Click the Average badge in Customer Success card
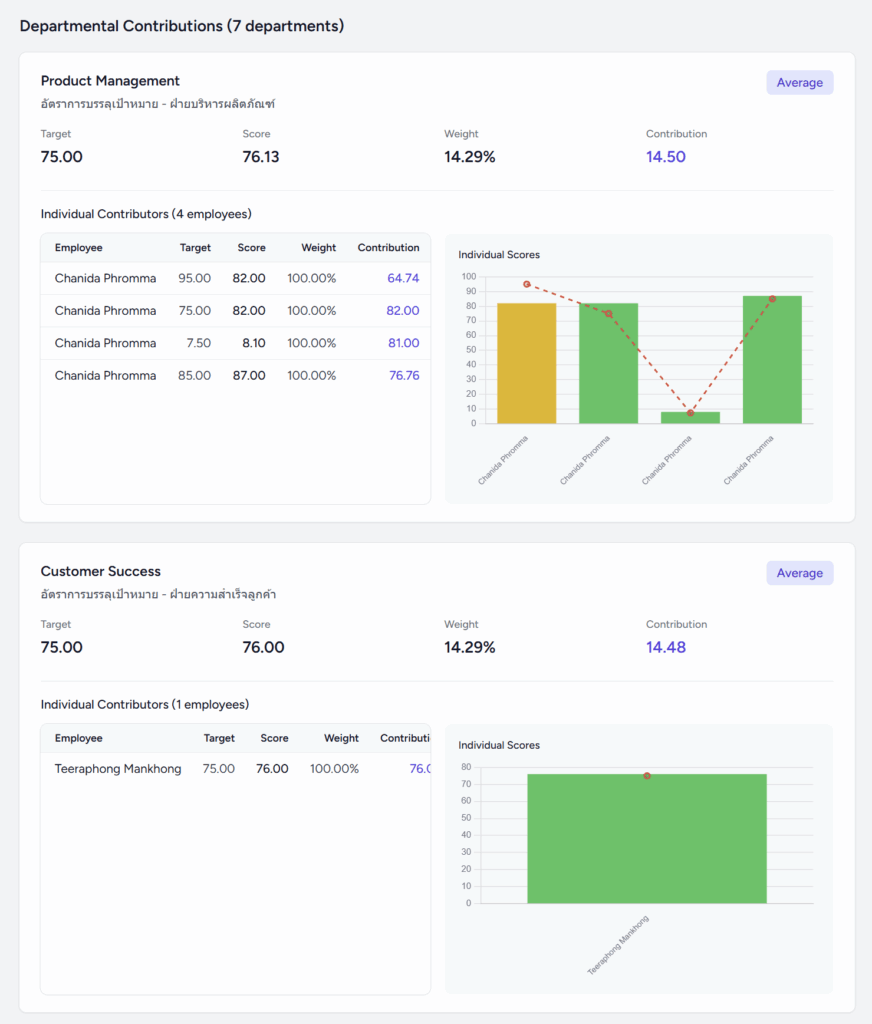This screenshot has height=1024, width=872. tap(799, 573)
